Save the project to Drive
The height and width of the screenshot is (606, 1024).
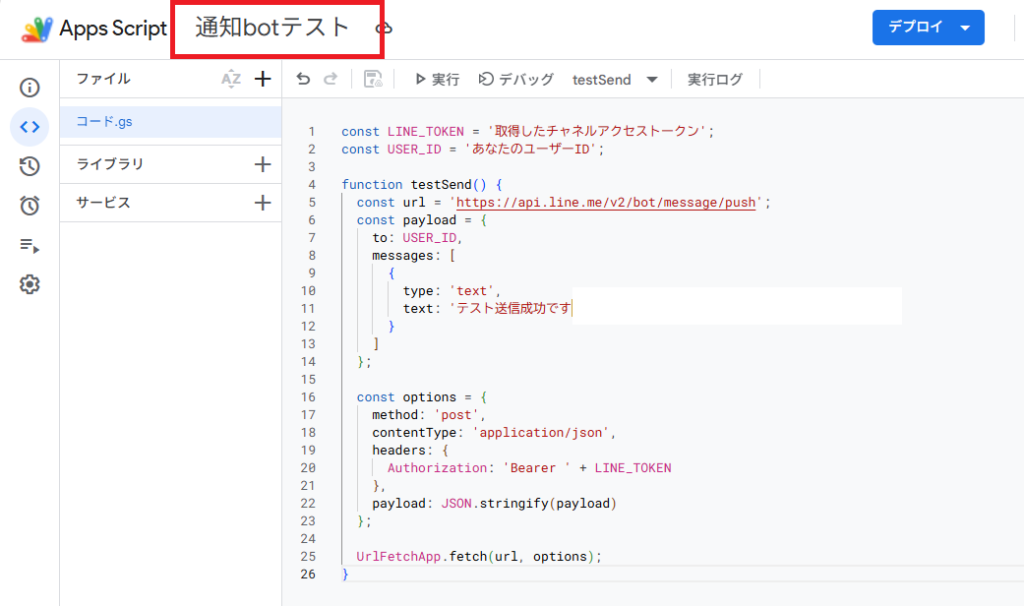tap(373, 79)
